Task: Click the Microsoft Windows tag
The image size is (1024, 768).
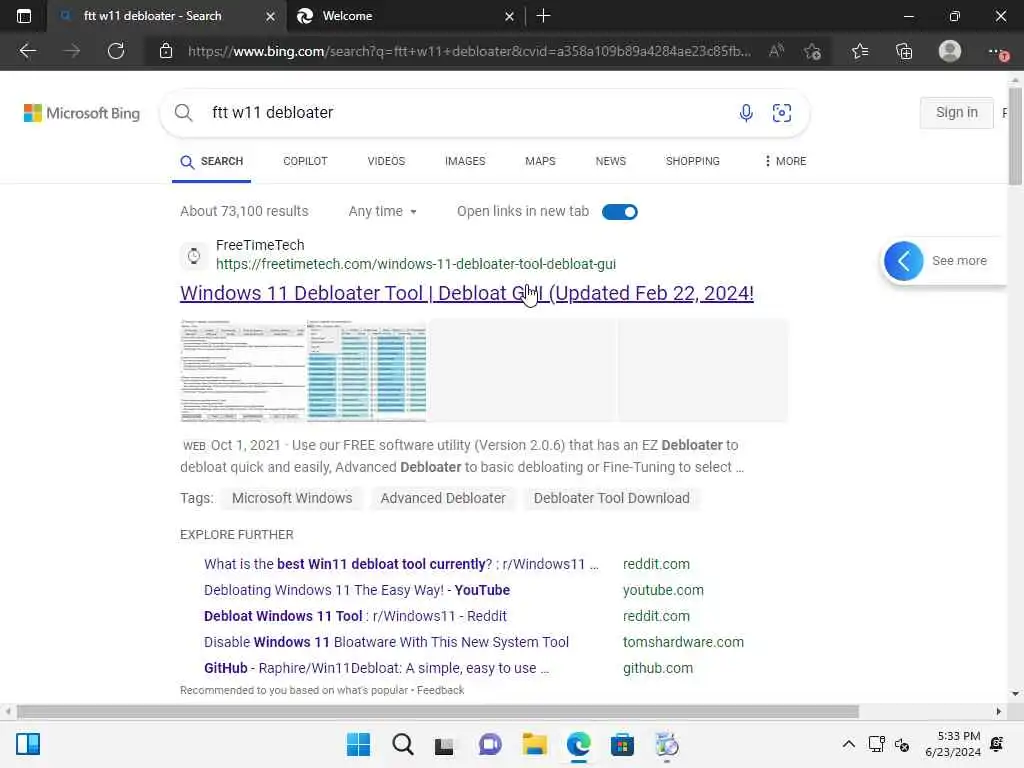Action: coord(292,498)
